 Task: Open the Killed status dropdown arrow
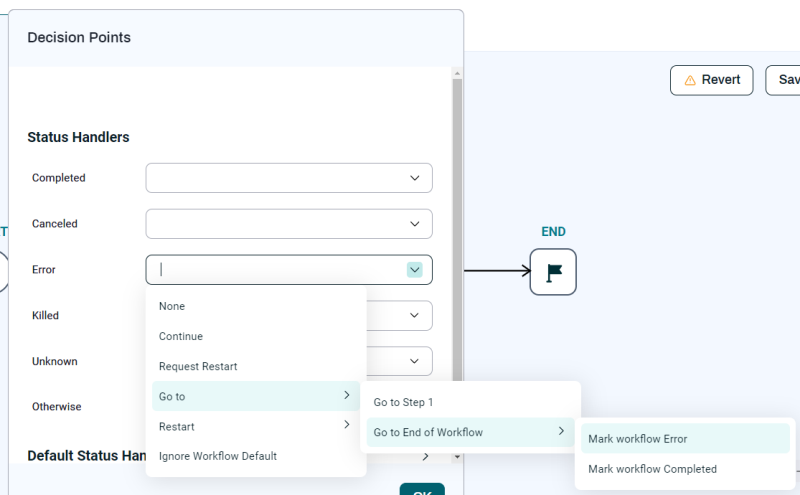coord(415,315)
